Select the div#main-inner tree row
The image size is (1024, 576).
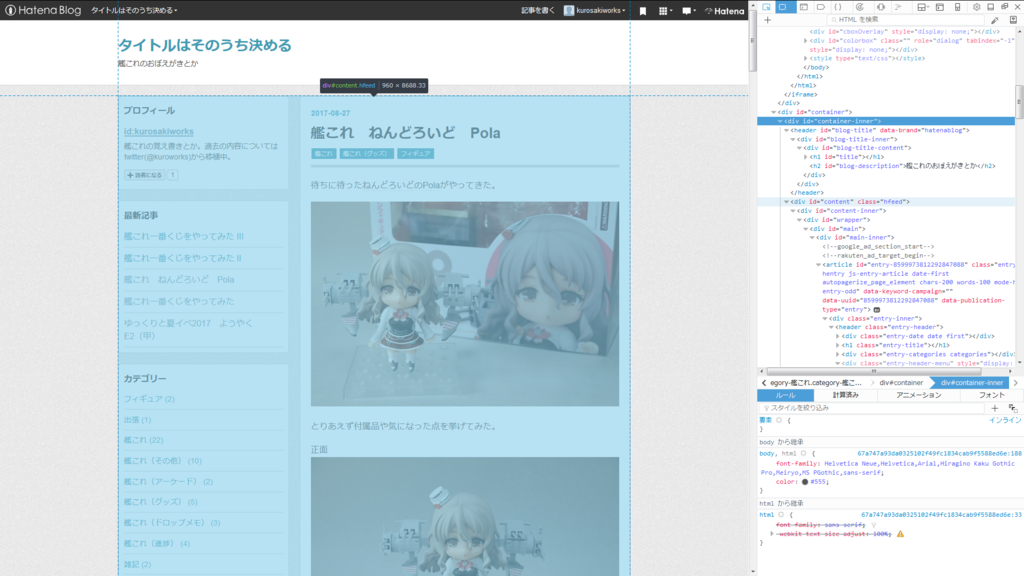tap(886, 238)
